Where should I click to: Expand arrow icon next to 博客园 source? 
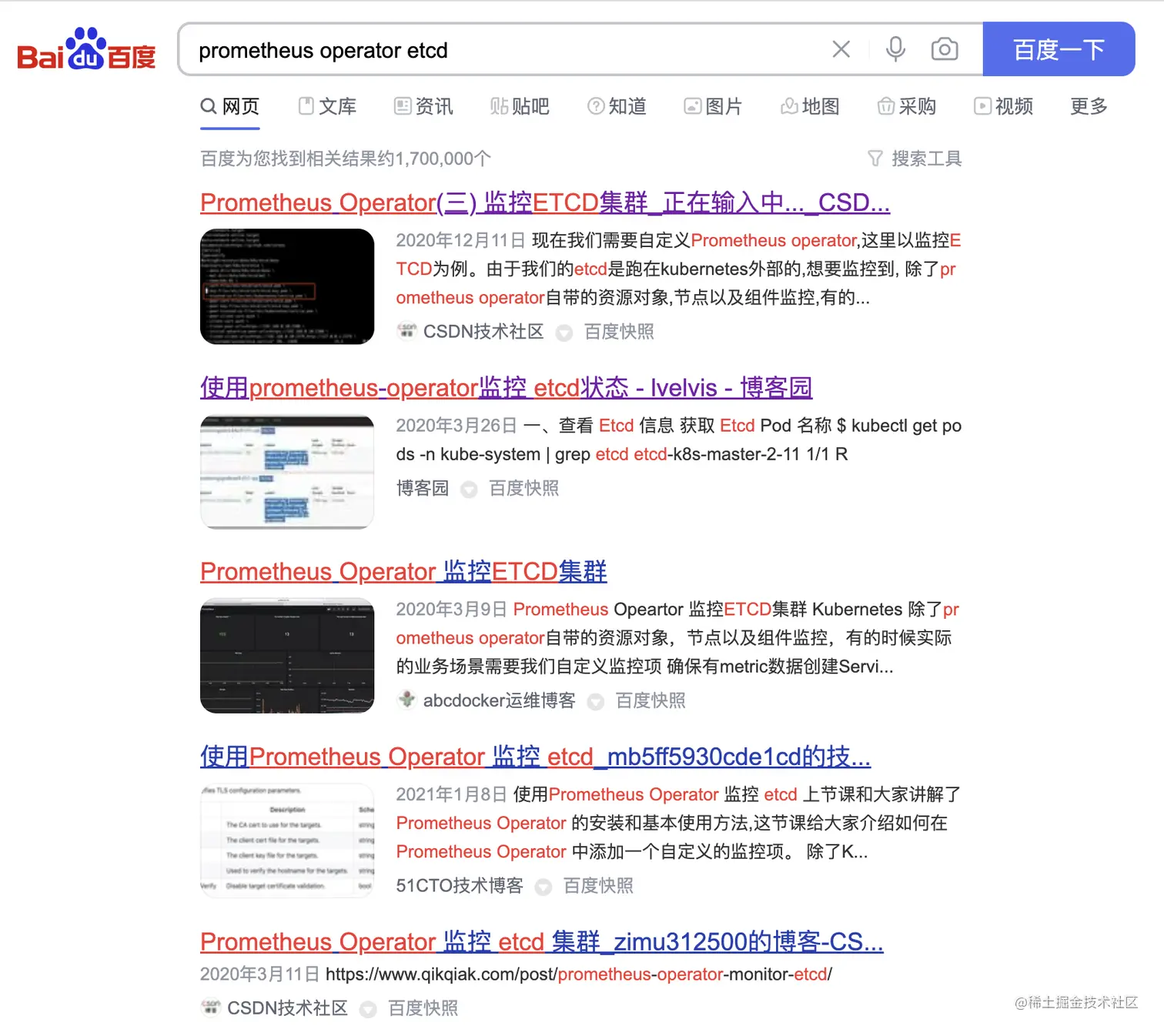point(469,490)
